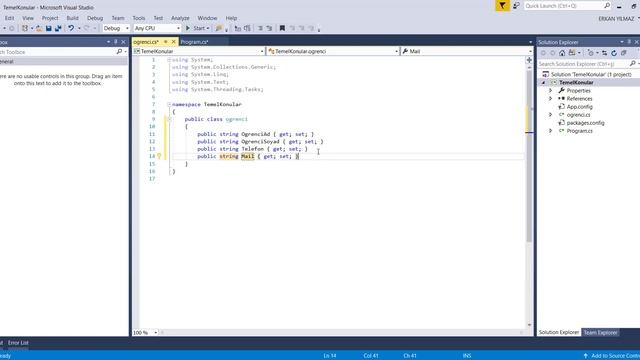Undo the last edit via toolbar
640x360 pixels.
pyautogui.click(x=71, y=28)
